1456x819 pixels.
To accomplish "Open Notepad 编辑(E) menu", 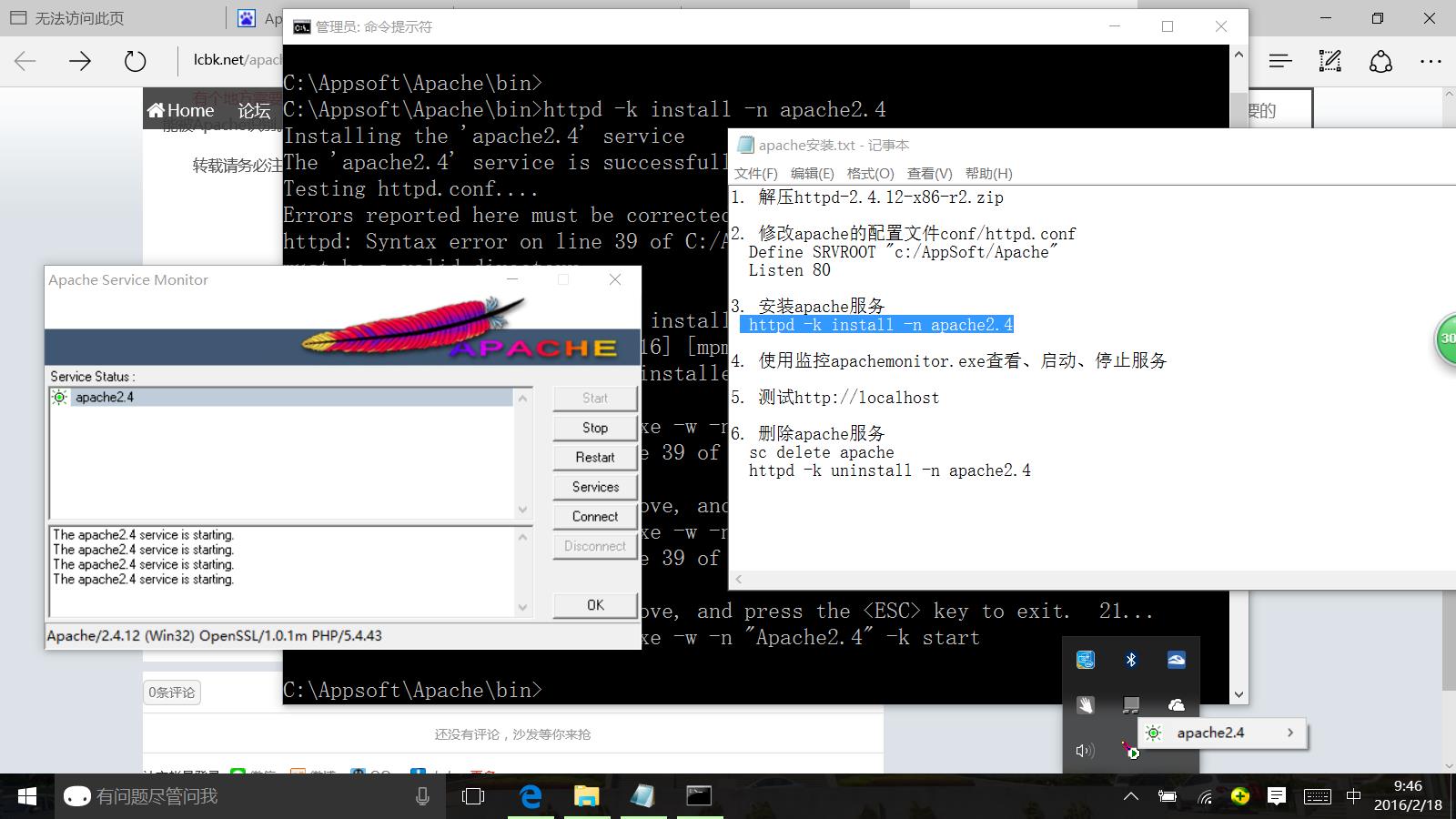I will point(813,173).
